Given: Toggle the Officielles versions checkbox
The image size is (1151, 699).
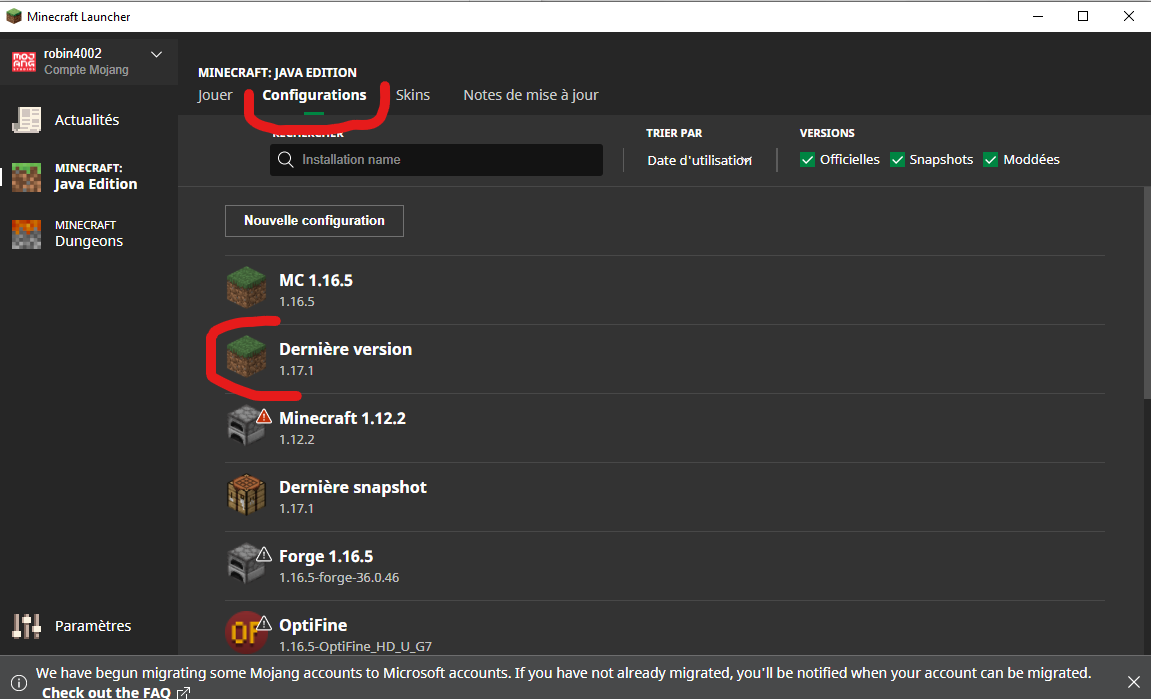Looking at the screenshot, I should [x=807, y=160].
